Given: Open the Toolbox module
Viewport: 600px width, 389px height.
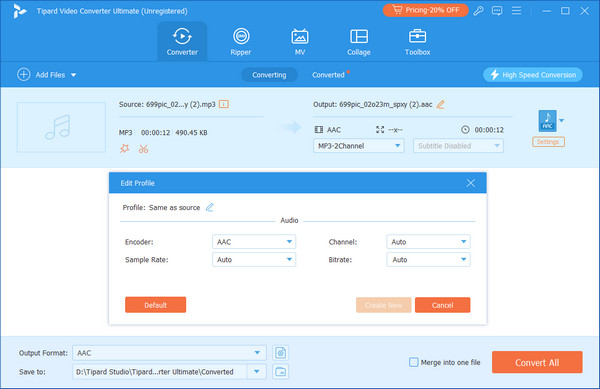Looking at the screenshot, I should [417, 42].
